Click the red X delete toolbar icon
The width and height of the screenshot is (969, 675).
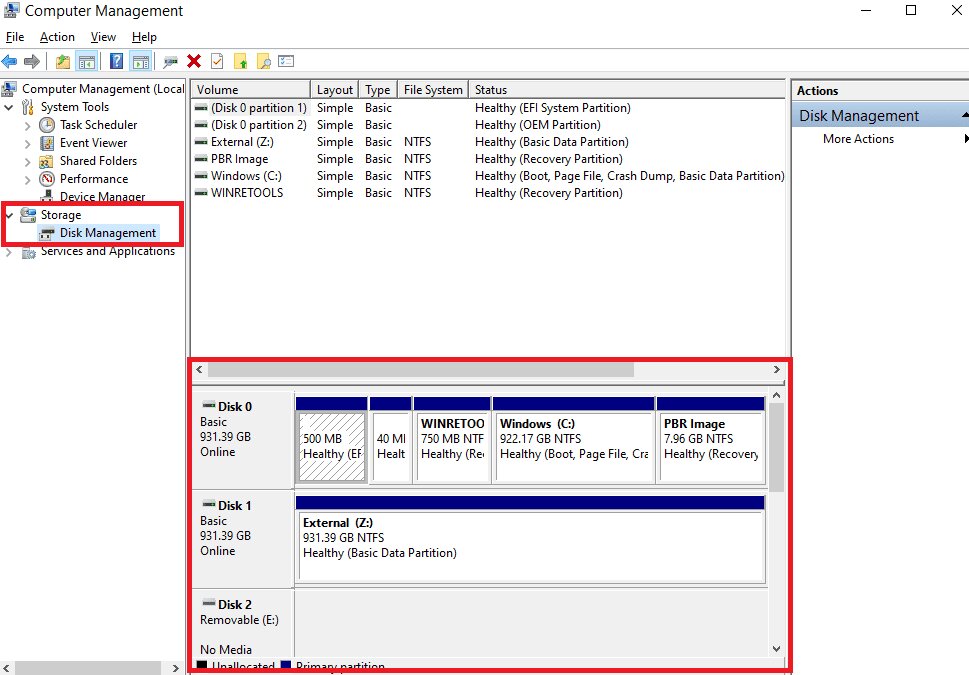pyautogui.click(x=192, y=61)
